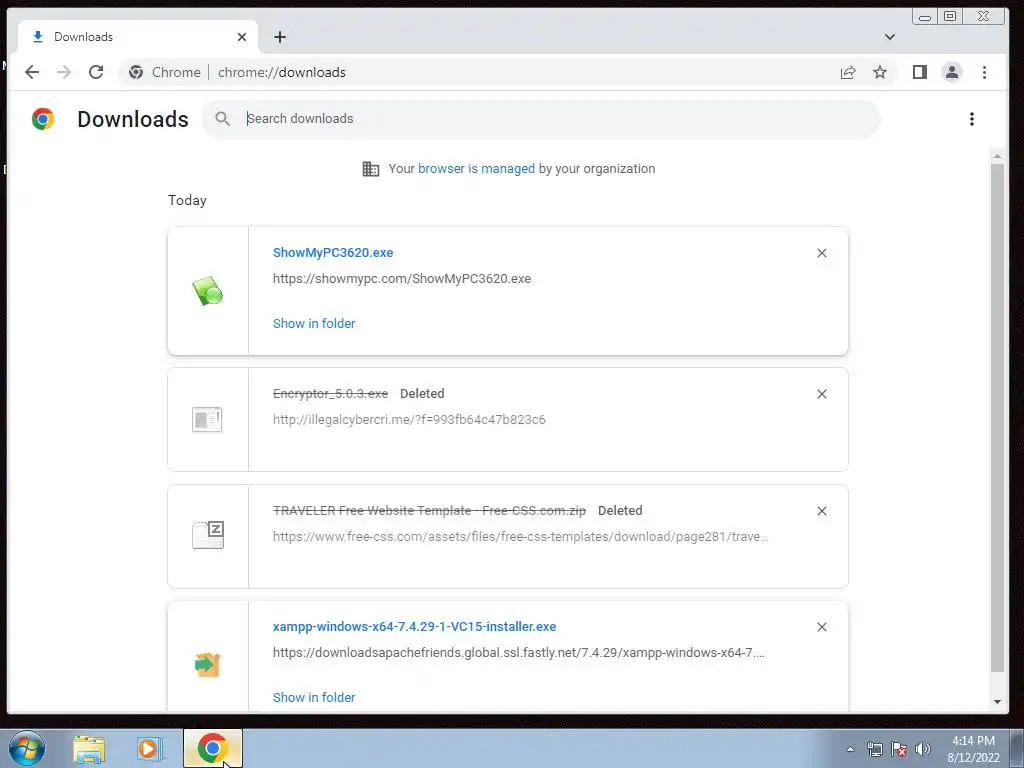Open the ShowMyPC3620.exe file link
This screenshot has height=768, width=1024.
pyautogui.click(x=333, y=253)
